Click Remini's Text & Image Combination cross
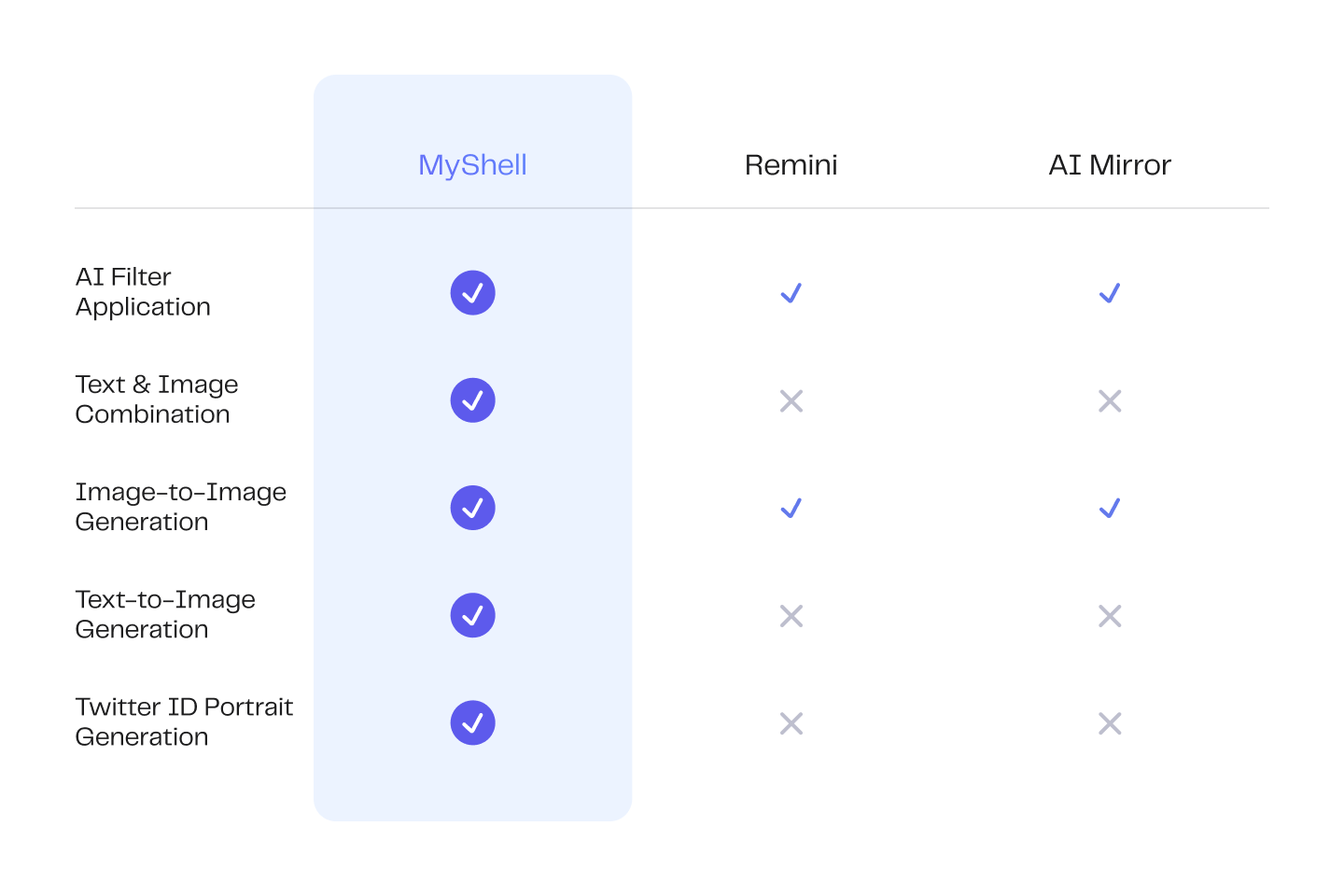Screen dimensions: 1344x896 click(x=791, y=401)
